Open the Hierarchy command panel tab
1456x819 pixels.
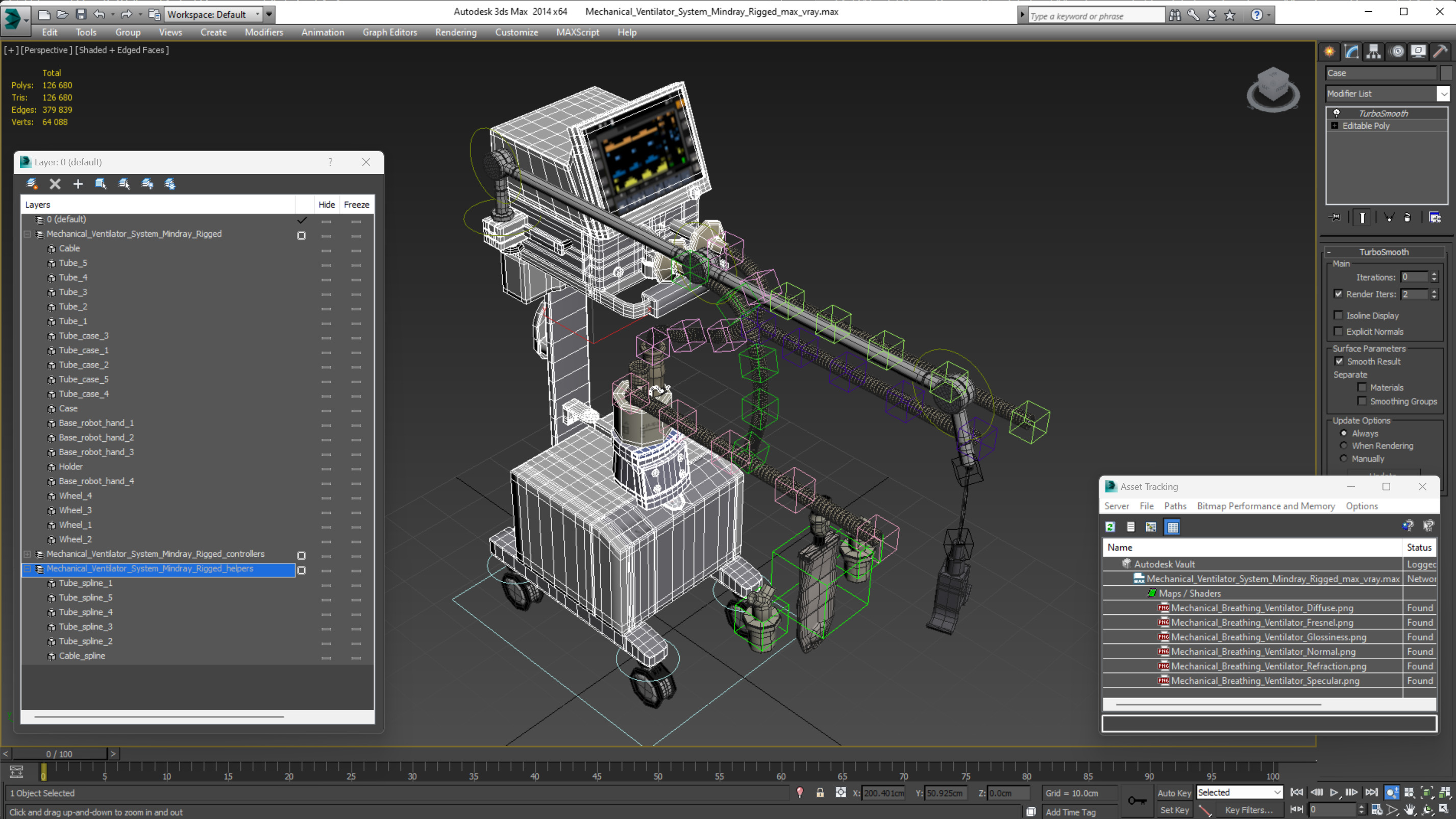click(1373, 52)
